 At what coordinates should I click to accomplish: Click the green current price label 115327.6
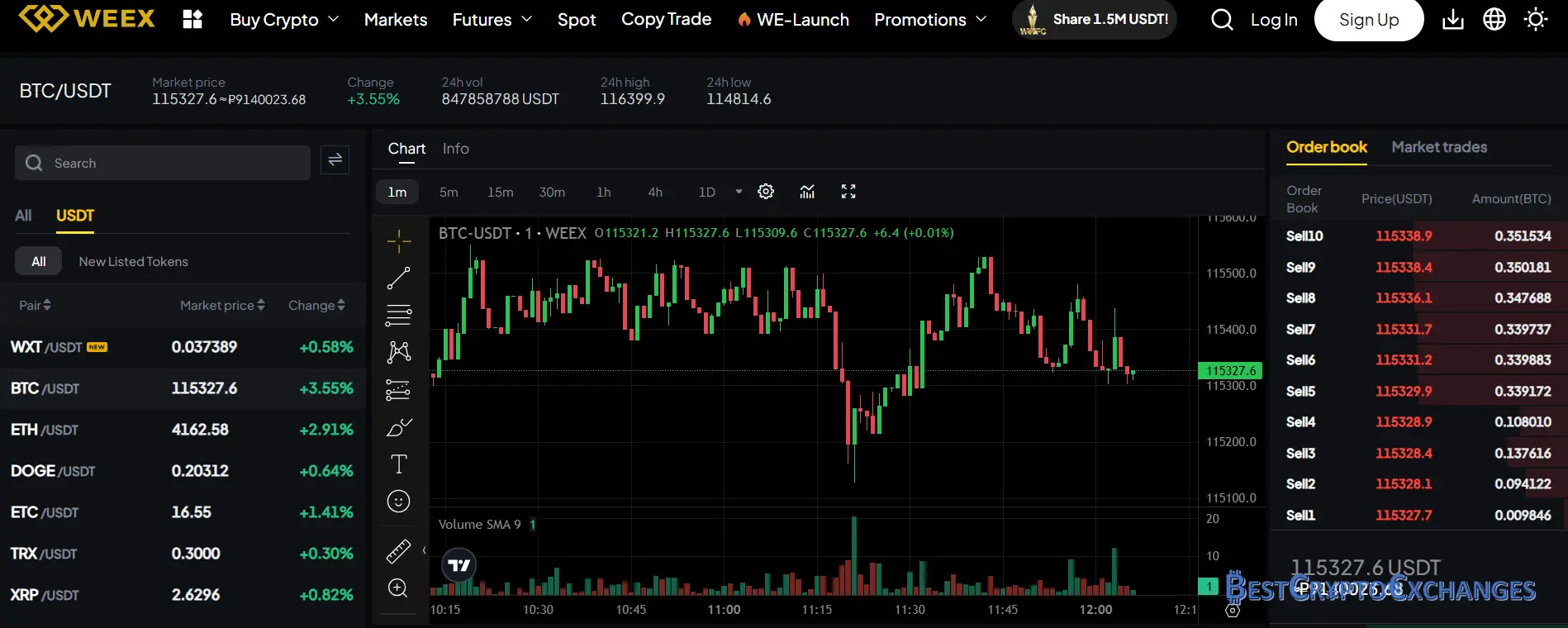tap(1230, 371)
